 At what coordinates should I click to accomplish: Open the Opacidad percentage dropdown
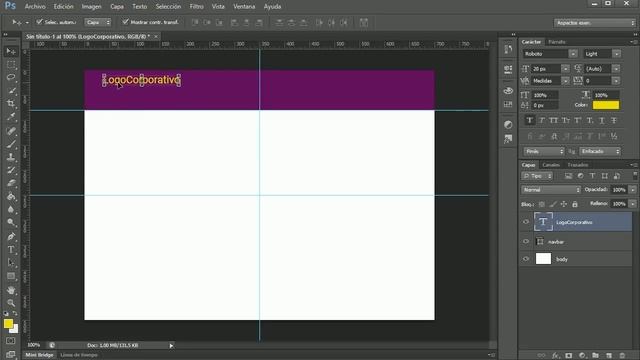633,190
